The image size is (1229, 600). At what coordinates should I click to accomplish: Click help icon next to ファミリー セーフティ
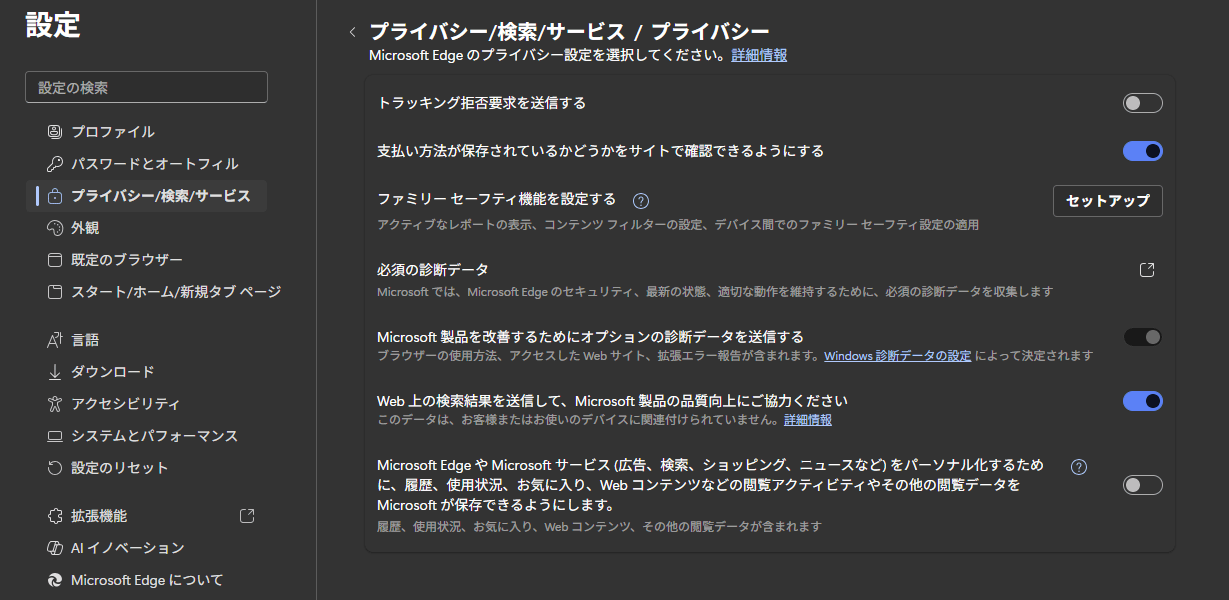click(641, 200)
